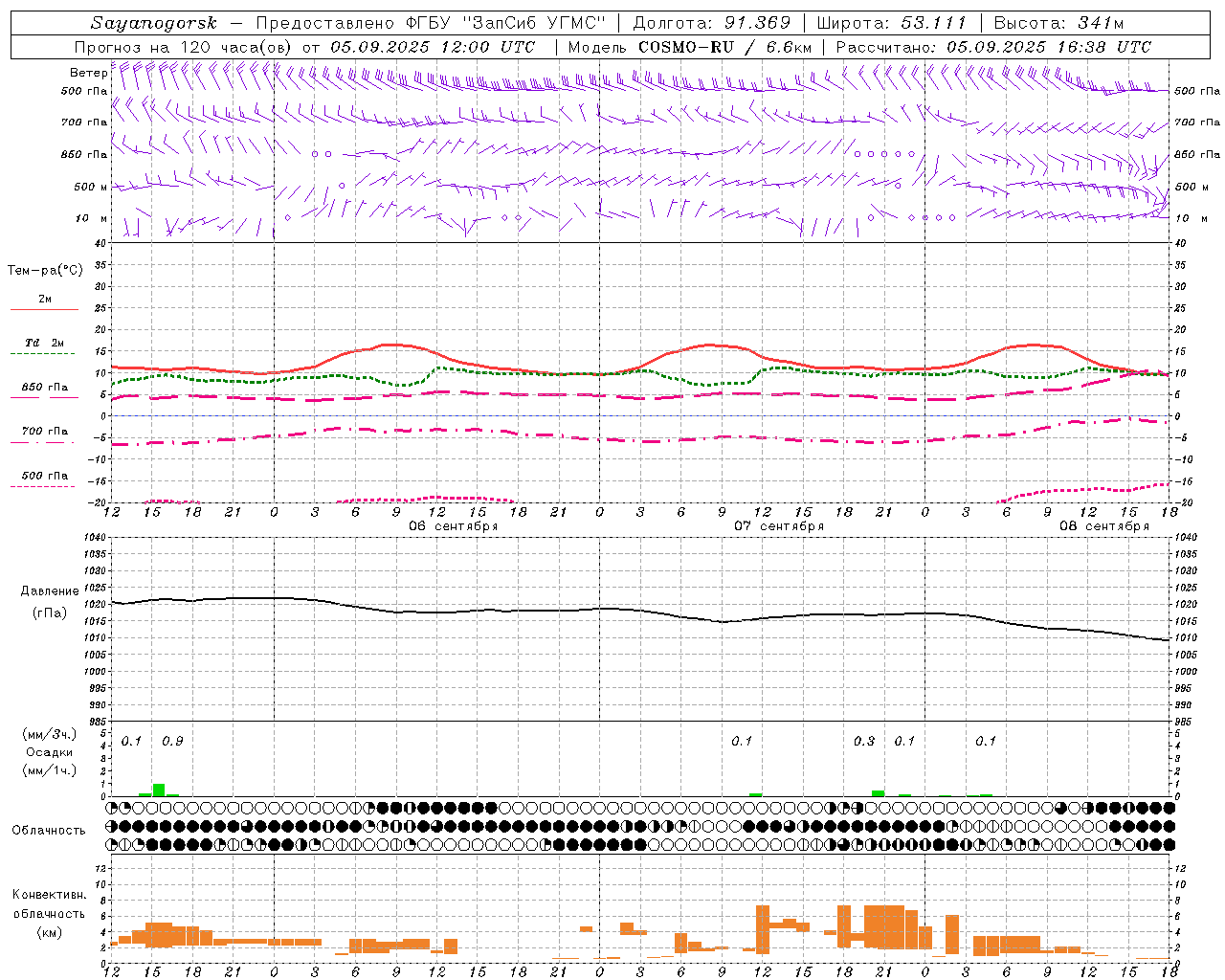Click the 'Давление' pressure panel label
The image size is (1225, 980).
50,591
